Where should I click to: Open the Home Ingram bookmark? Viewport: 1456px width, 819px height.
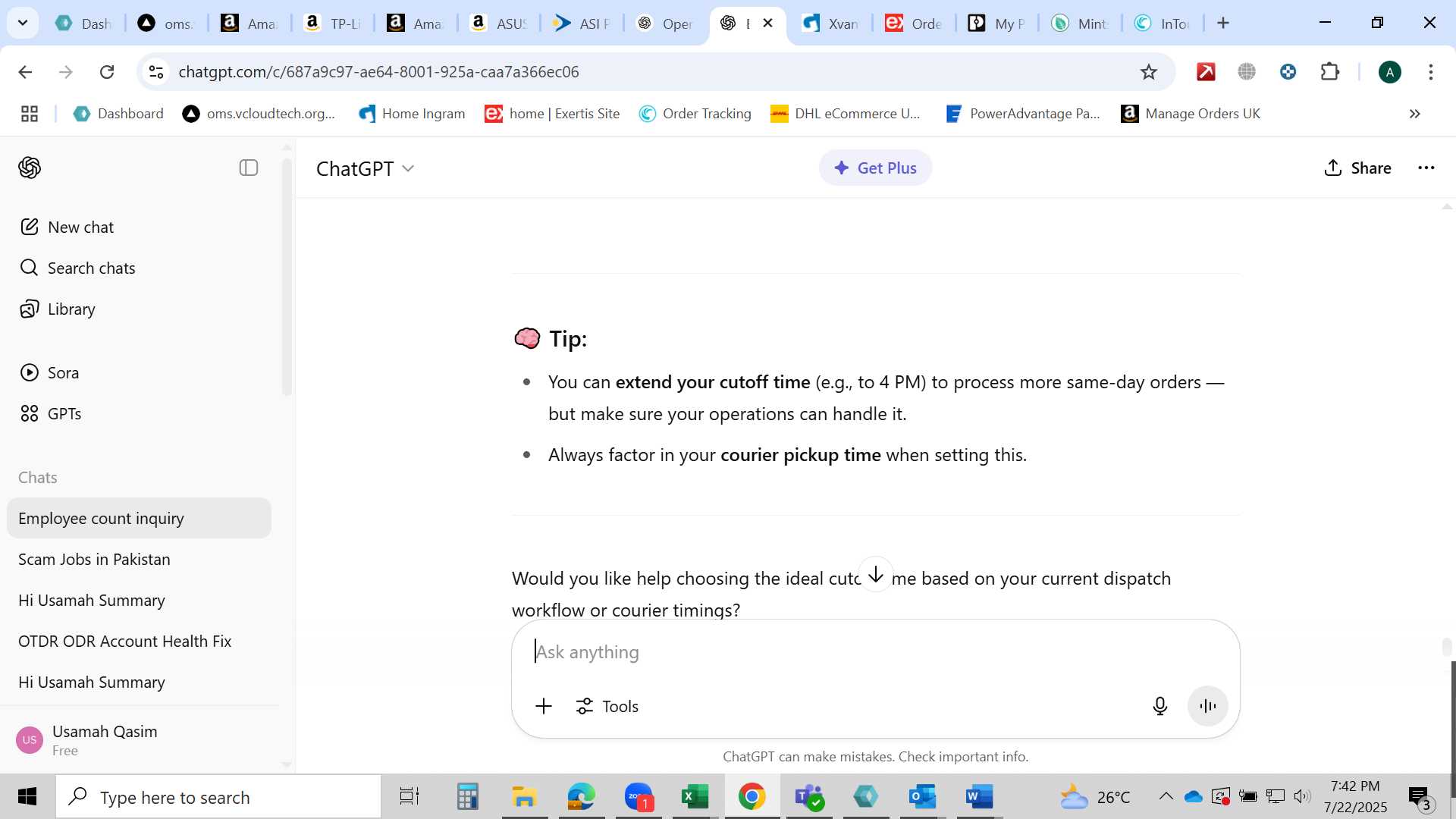pyautogui.click(x=412, y=114)
